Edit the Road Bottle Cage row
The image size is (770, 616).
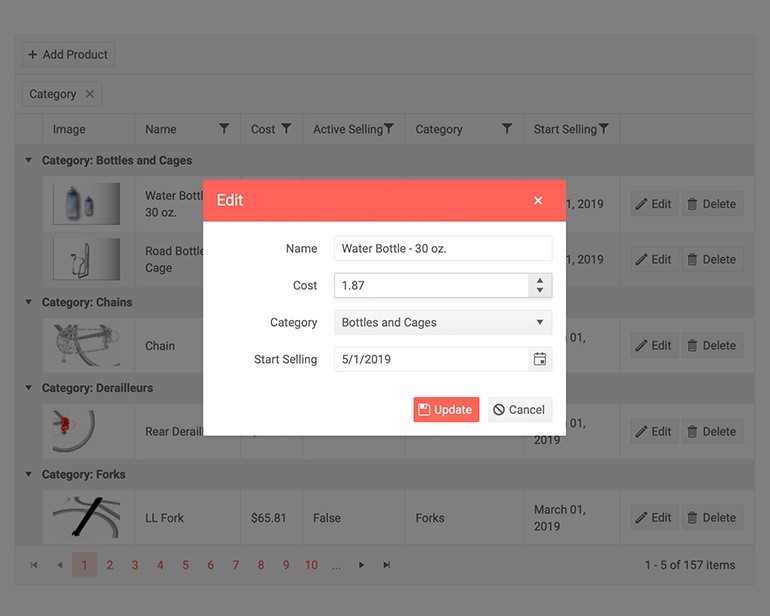(654, 259)
